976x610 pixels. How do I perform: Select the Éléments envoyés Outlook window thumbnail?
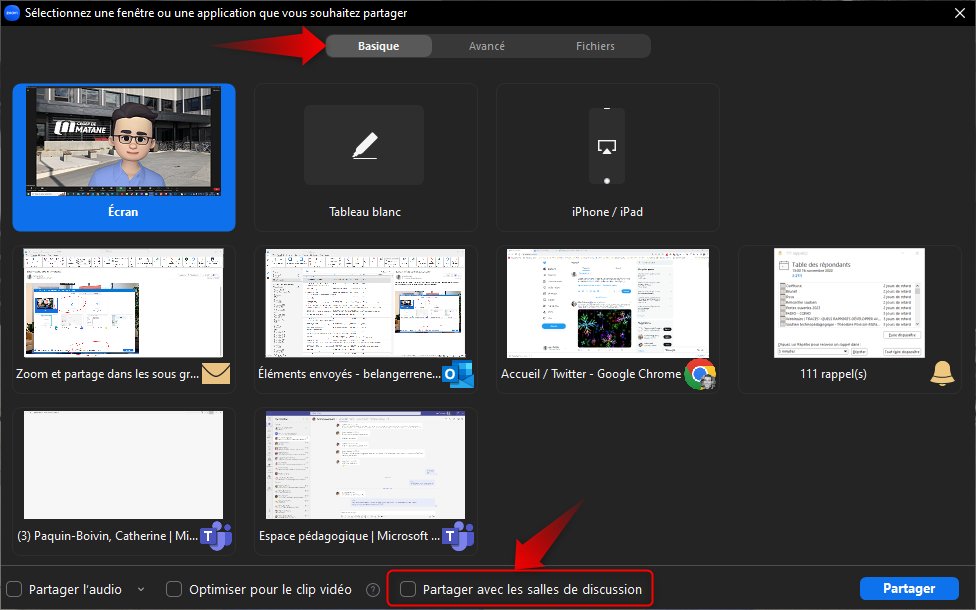click(x=365, y=303)
